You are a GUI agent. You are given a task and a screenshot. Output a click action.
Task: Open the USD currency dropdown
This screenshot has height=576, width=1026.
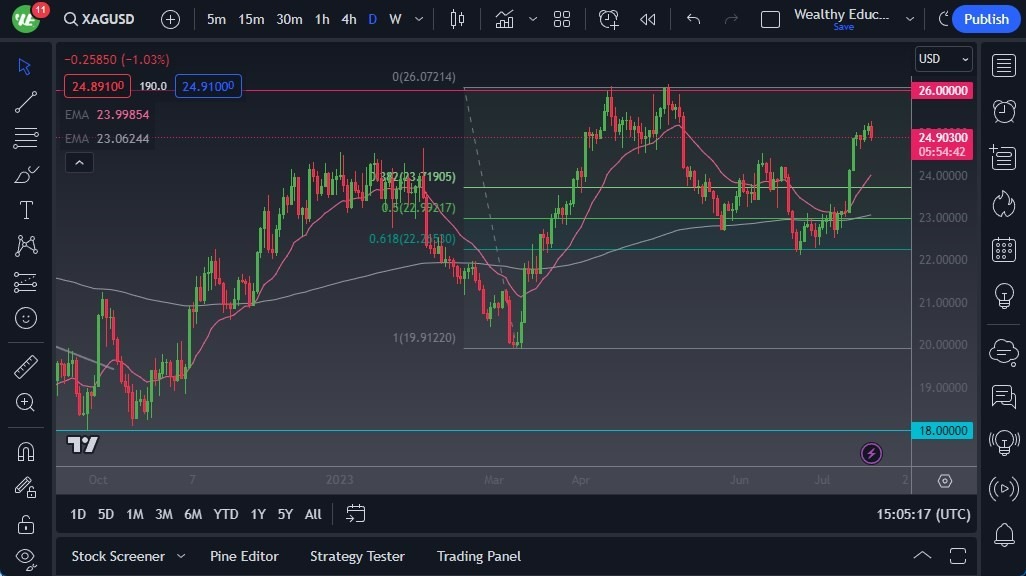(x=941, y=59)
